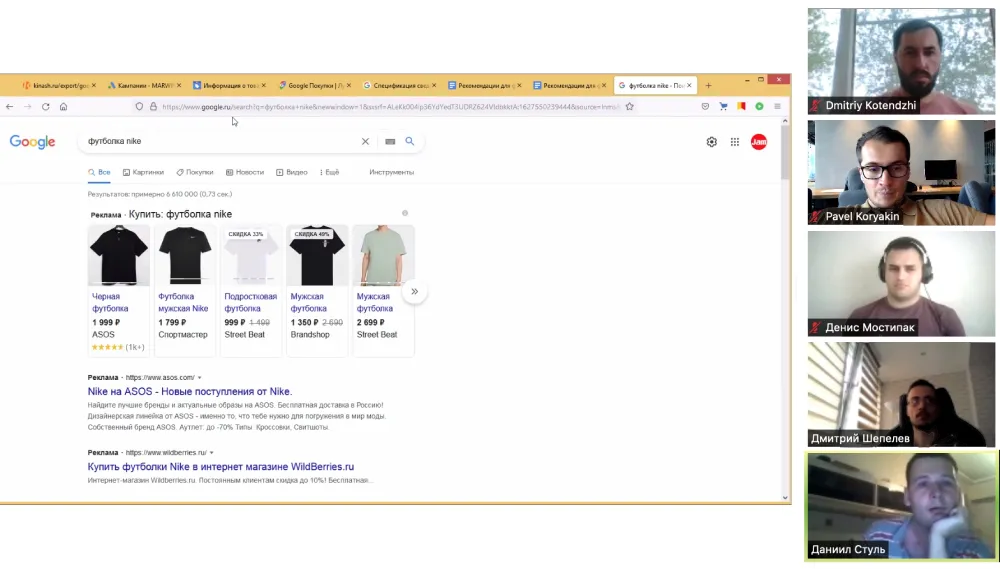
Task: Open the red-yellow flag extension icon
Action: (x=741, y=107)
